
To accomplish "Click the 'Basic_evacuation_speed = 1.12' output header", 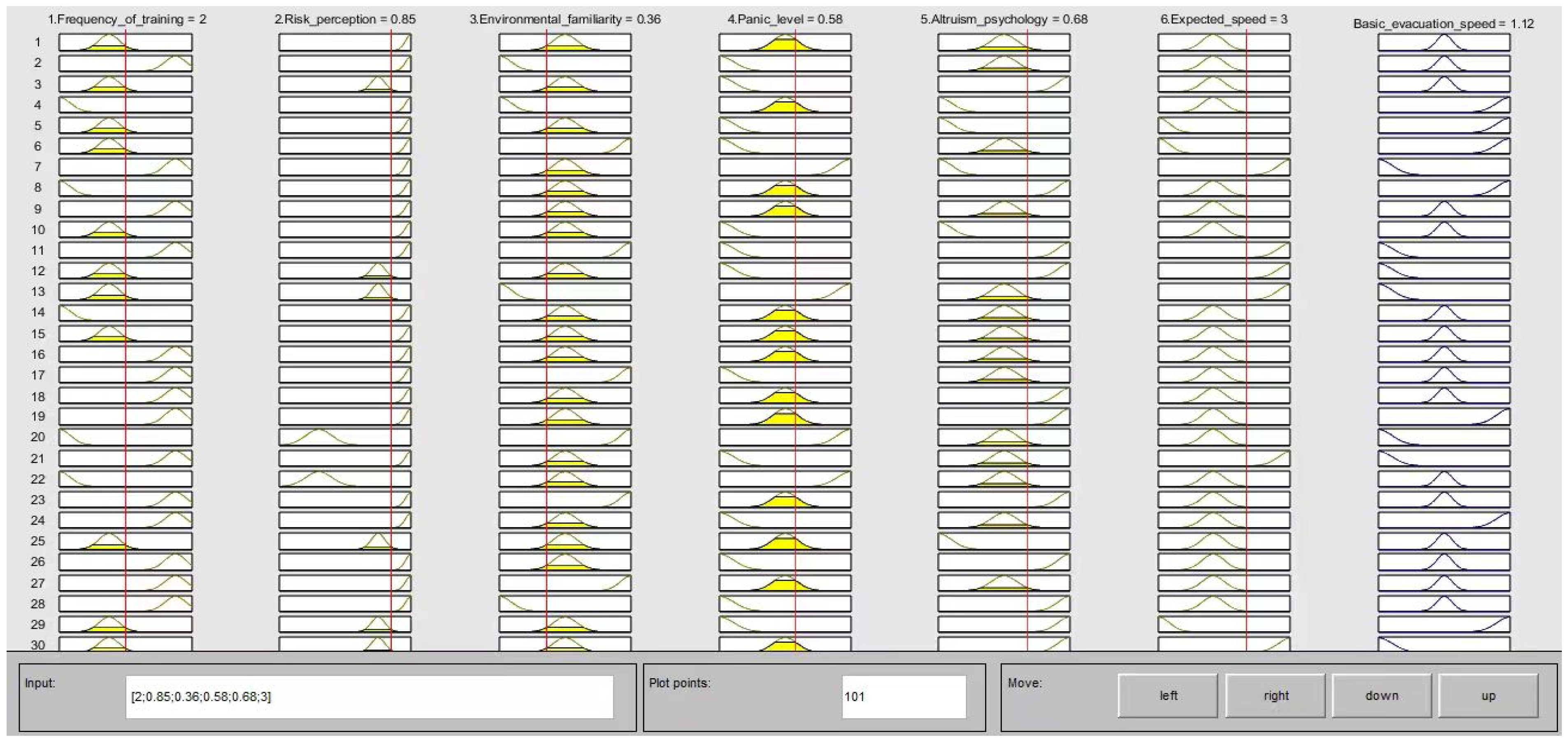I will tap(1444, 24).
